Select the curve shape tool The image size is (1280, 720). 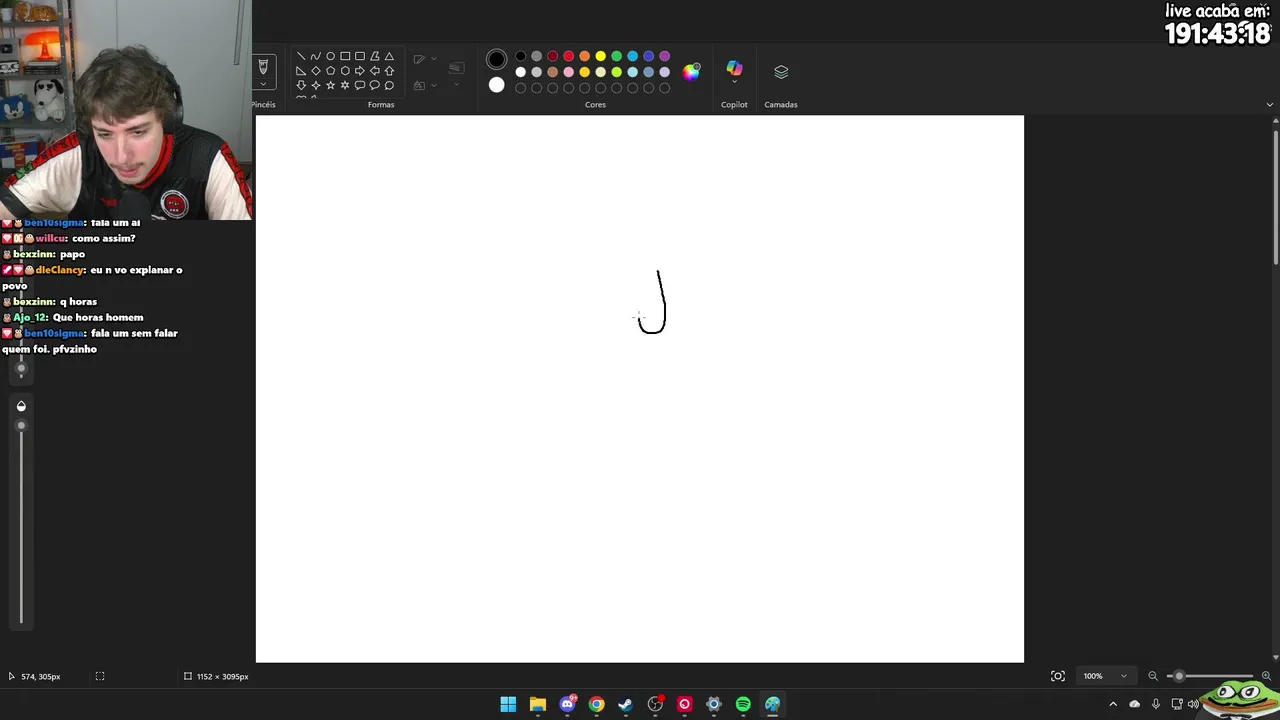pyautogui.click(x=316, y=56)
